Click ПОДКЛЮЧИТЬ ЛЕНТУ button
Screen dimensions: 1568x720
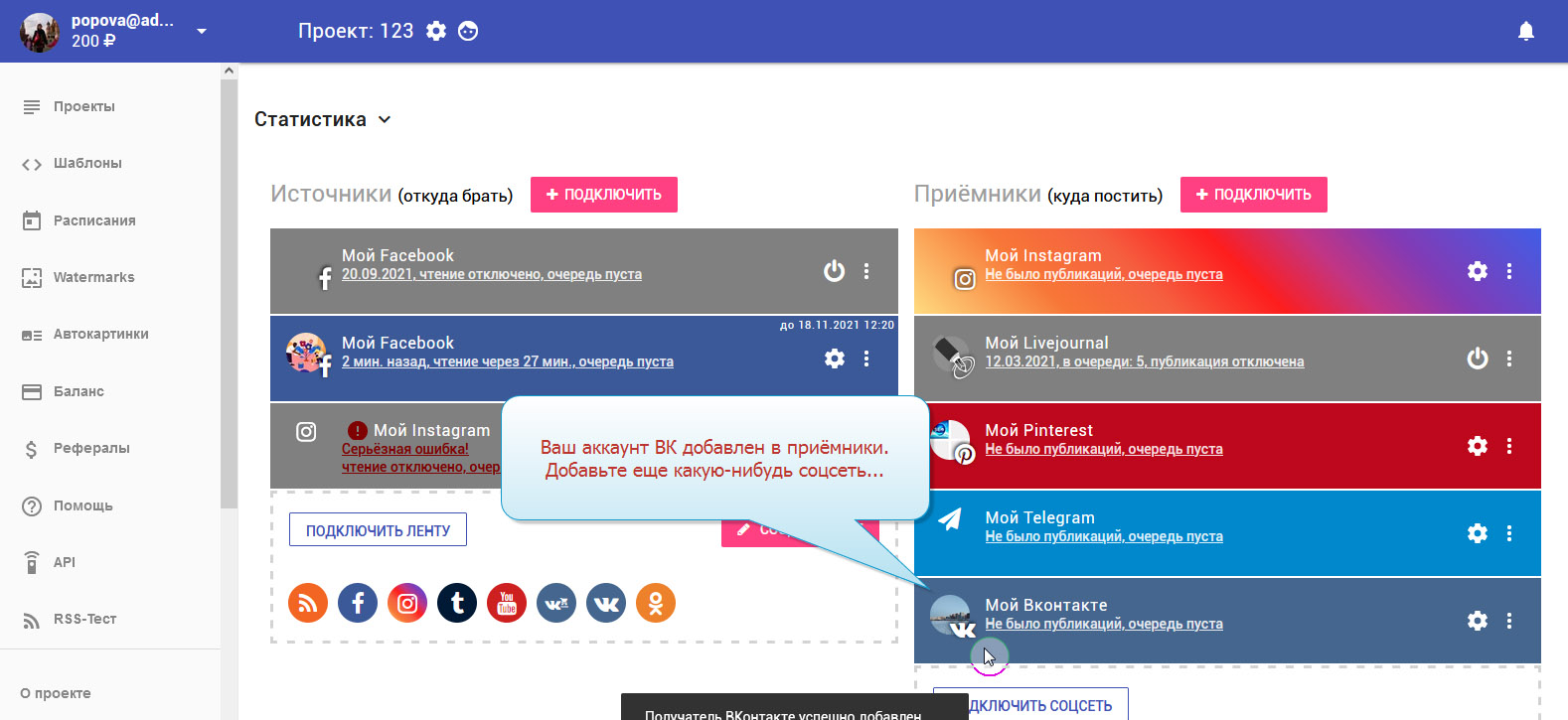(x=378, y=530)
